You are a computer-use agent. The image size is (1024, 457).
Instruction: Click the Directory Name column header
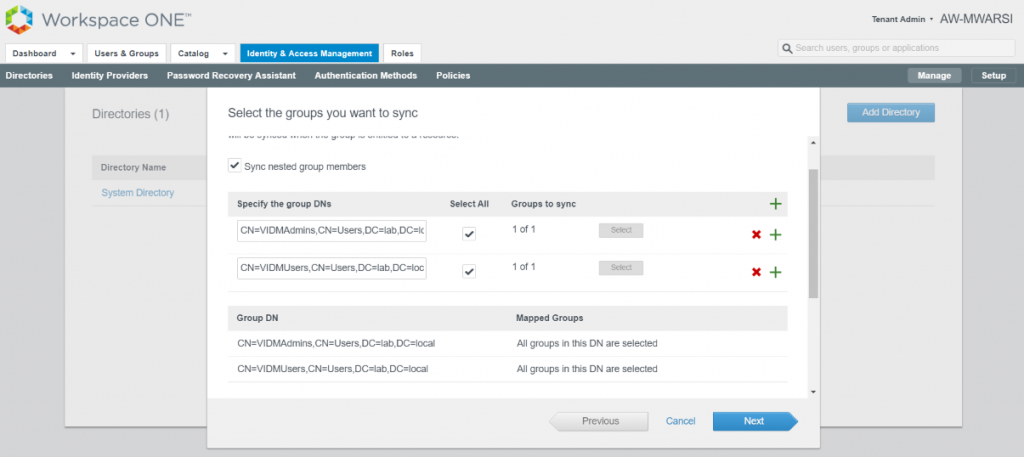pyautogui.click(x=133, y=168)
